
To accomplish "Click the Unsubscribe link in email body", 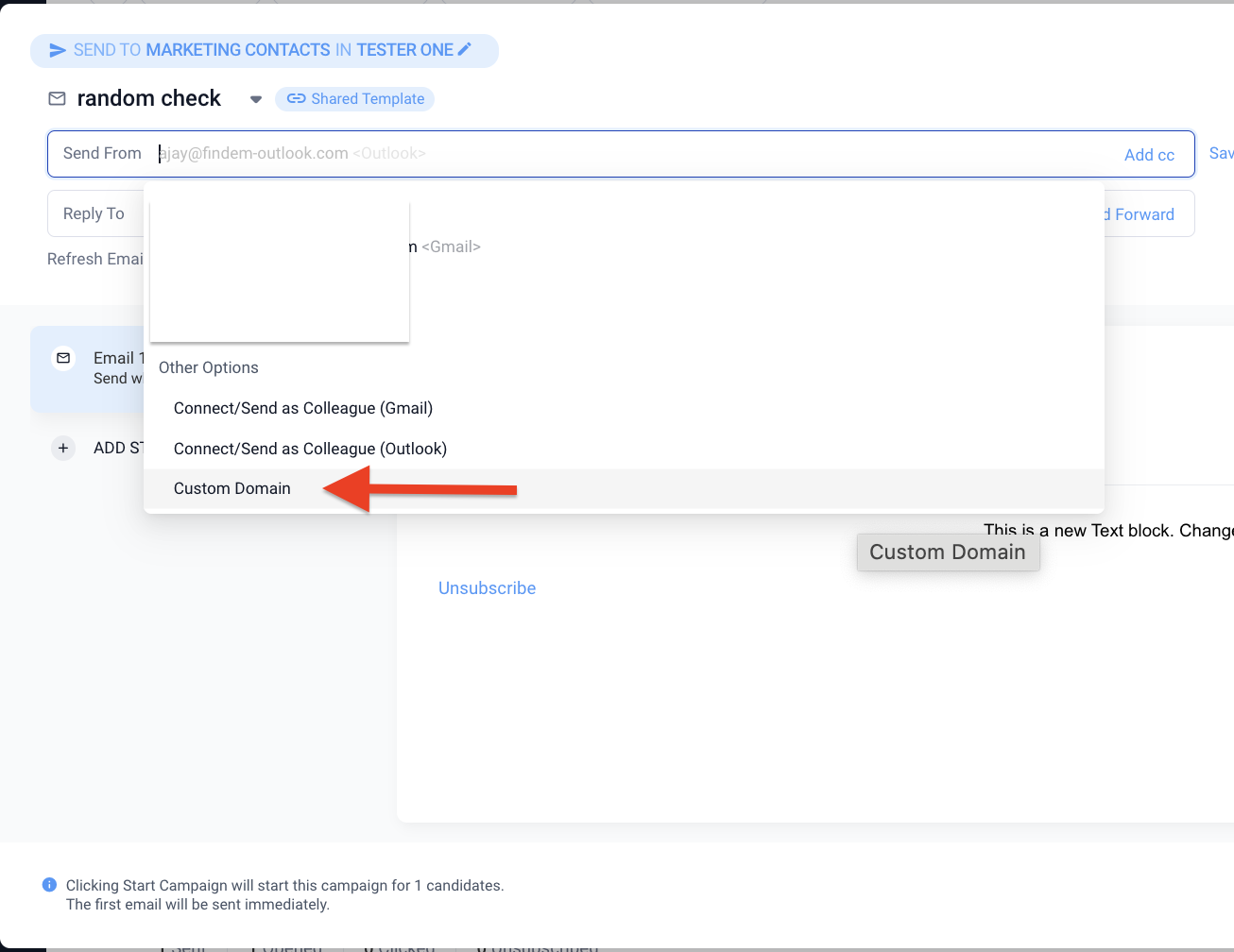I will pyautogui.click(x=487, y=588).
